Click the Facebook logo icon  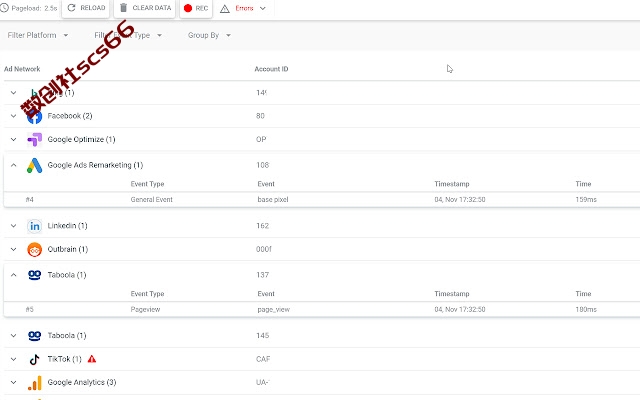(35, 116)
